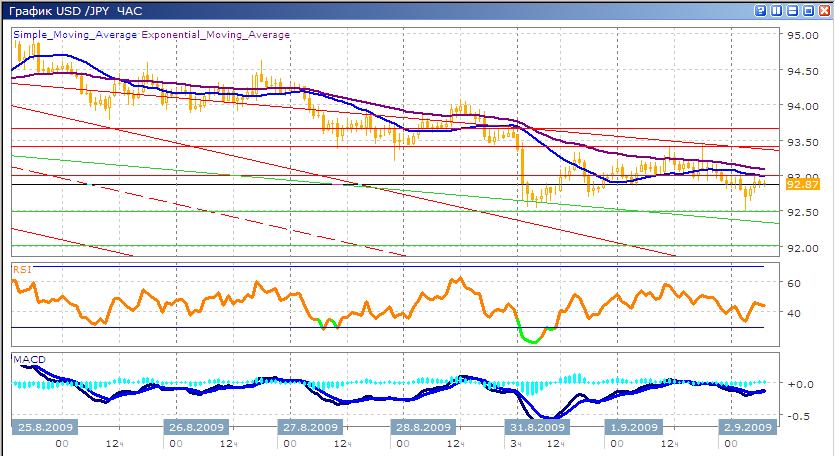
Task: Click the Exponential_Moving_Average legend label
Action: point(215,34)
